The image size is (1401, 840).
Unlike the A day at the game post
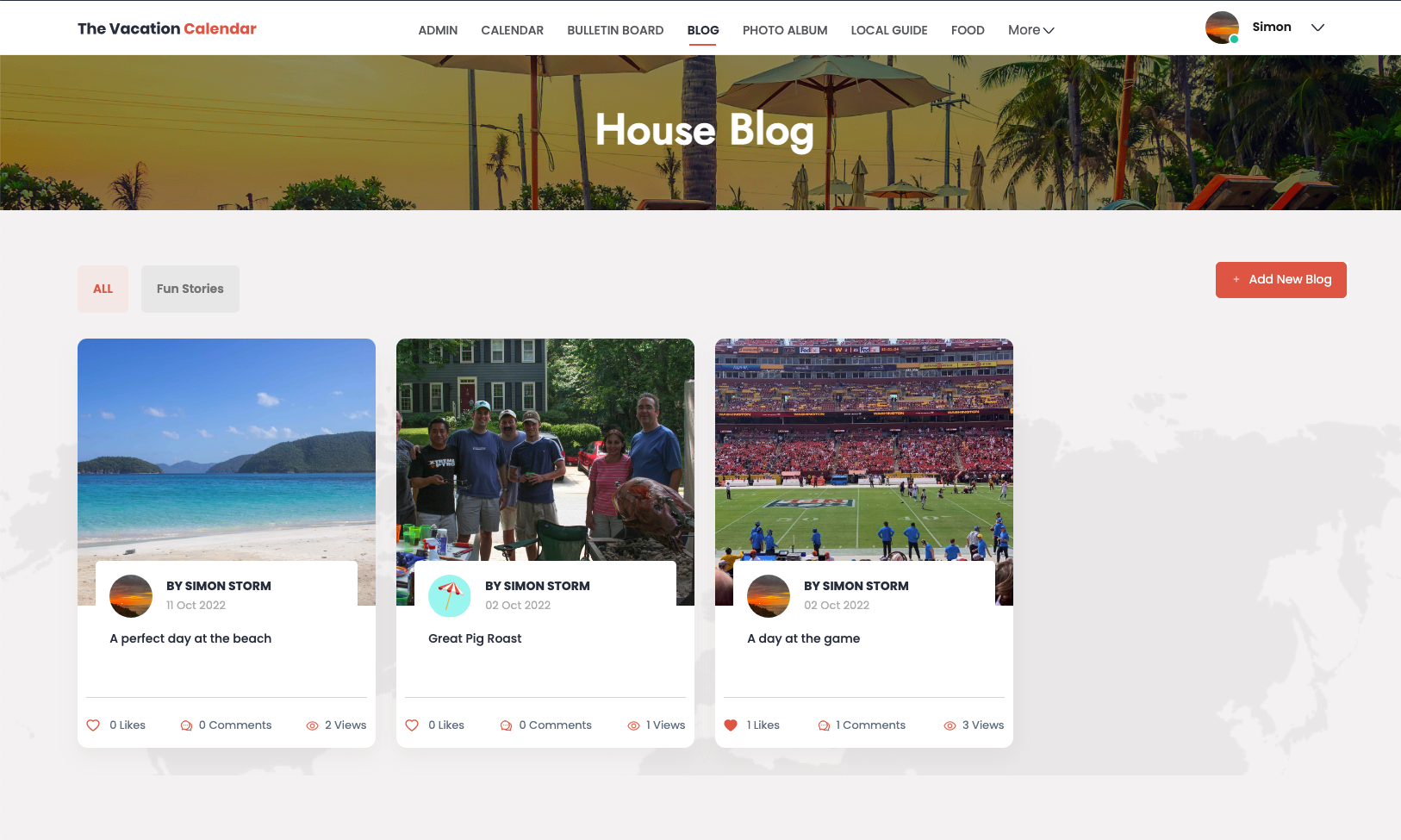tap(731, 725)
